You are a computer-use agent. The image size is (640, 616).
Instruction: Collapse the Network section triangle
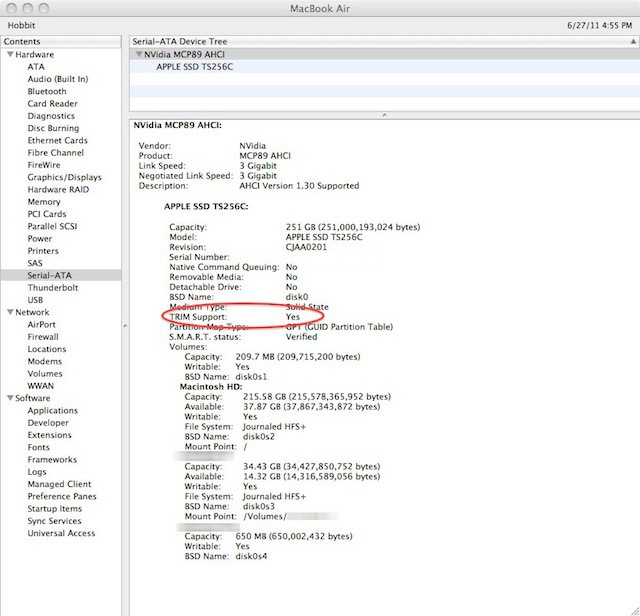click(9, 312)
